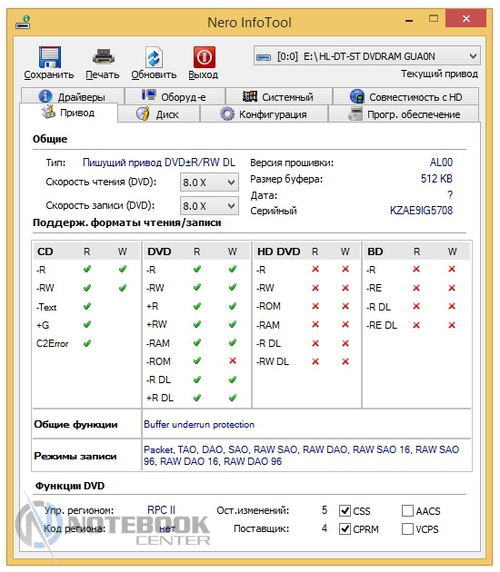
Task: Click the red Выход power icon
Action: click(204, 57)
